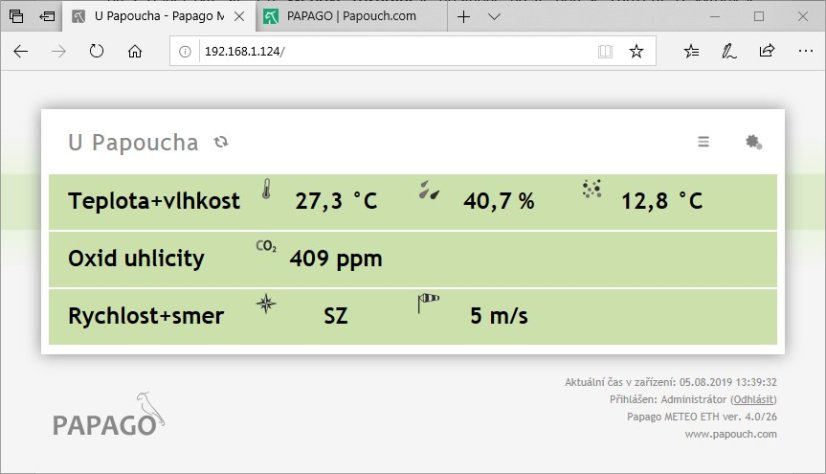This screenshot has width=826, height=474.
Task: Click the 40,7 % humidity value
Action: [499, 201]
